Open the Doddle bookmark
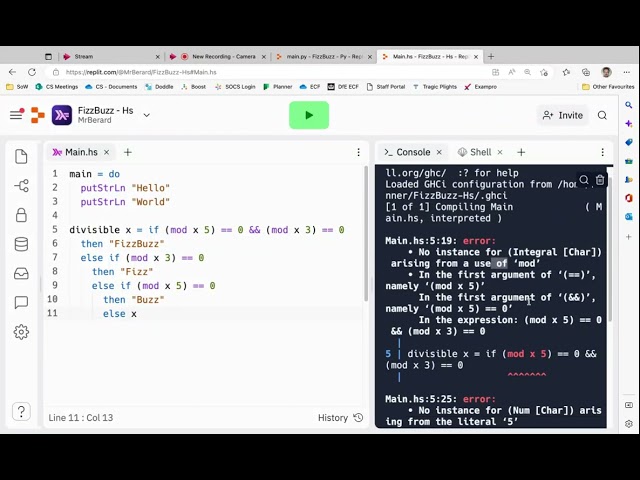The width and height of the screenshot is (640, 480). point(159,87)
